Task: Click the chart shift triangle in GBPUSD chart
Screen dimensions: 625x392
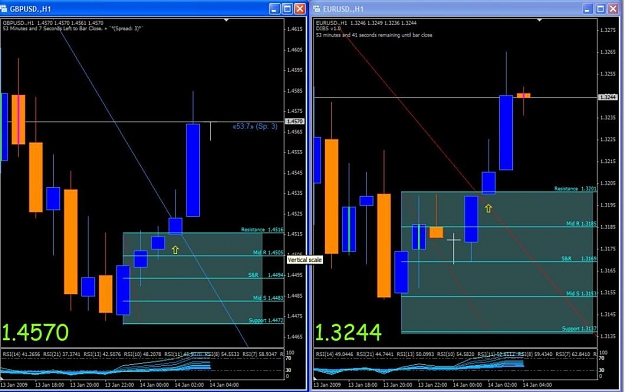Action: coord(226,20)
